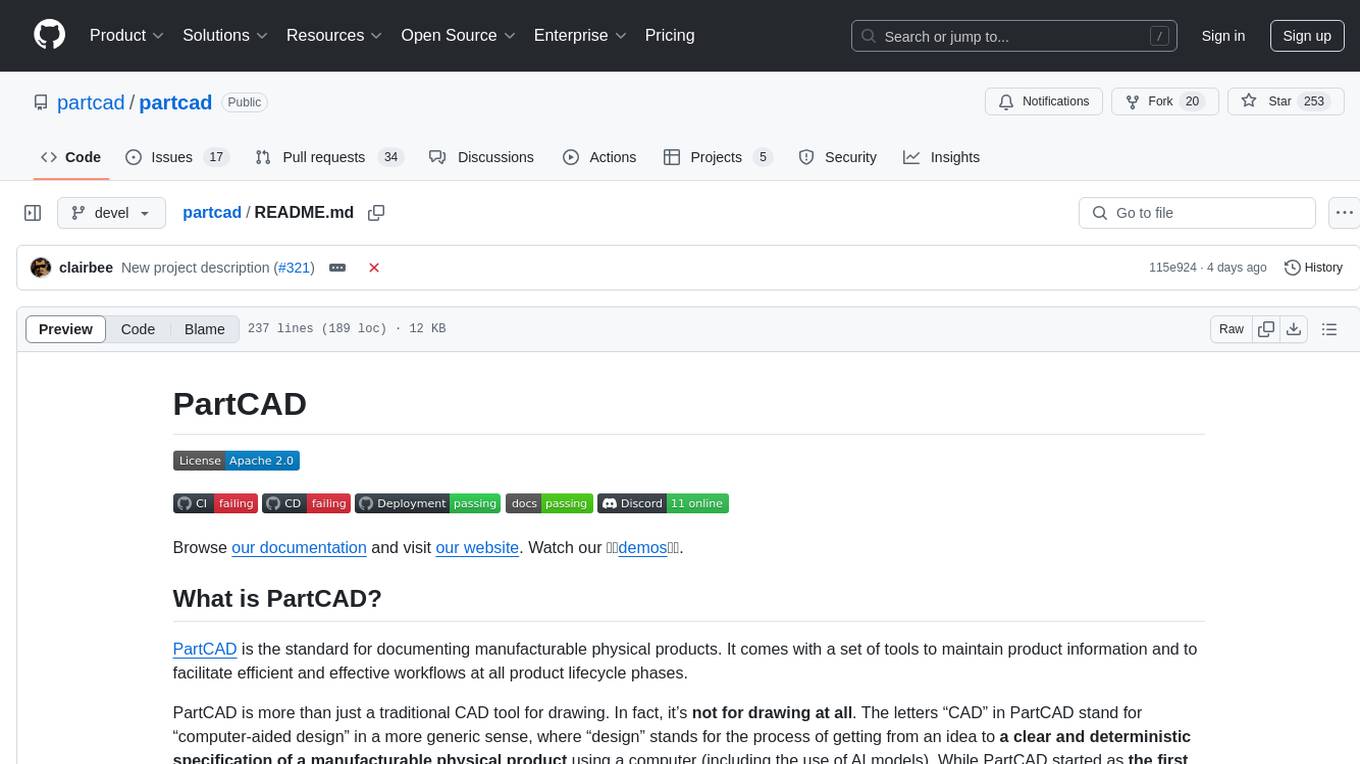Image resolution: width=1360 pixels, height=764 pixels.
Task: Toggle the file tree side panel
Action: (x=33, y=213)
